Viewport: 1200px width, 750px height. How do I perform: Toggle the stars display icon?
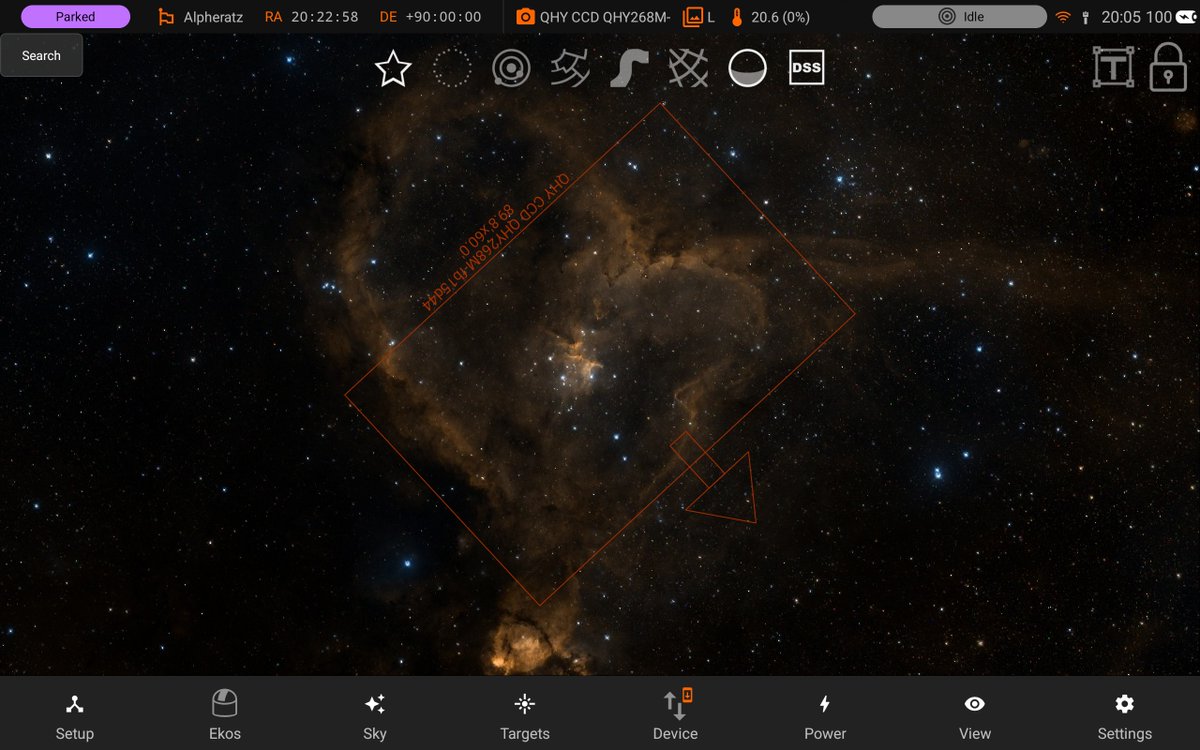(392, 68)
